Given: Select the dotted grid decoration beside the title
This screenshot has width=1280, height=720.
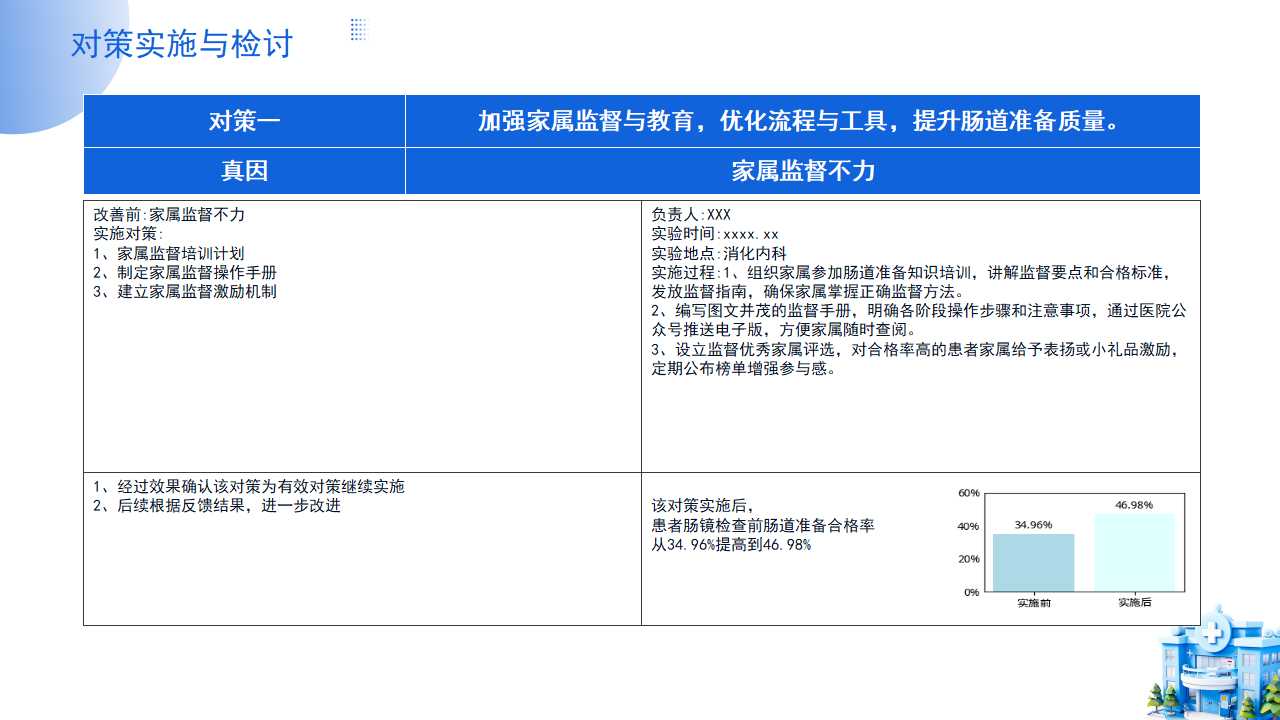Looking at the screenshot, I should 358,29.
